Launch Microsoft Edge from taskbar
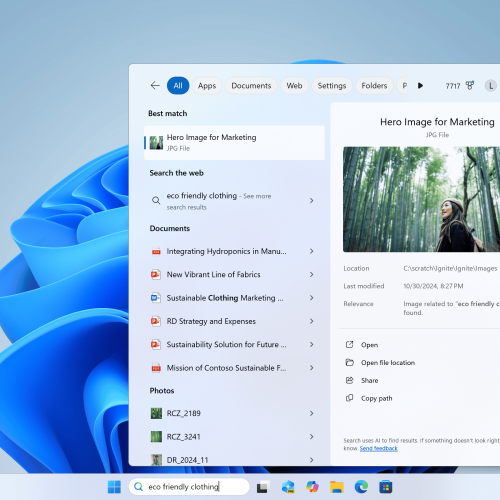The width and height of the screenshot is (500, 500). tap(361, 487)
